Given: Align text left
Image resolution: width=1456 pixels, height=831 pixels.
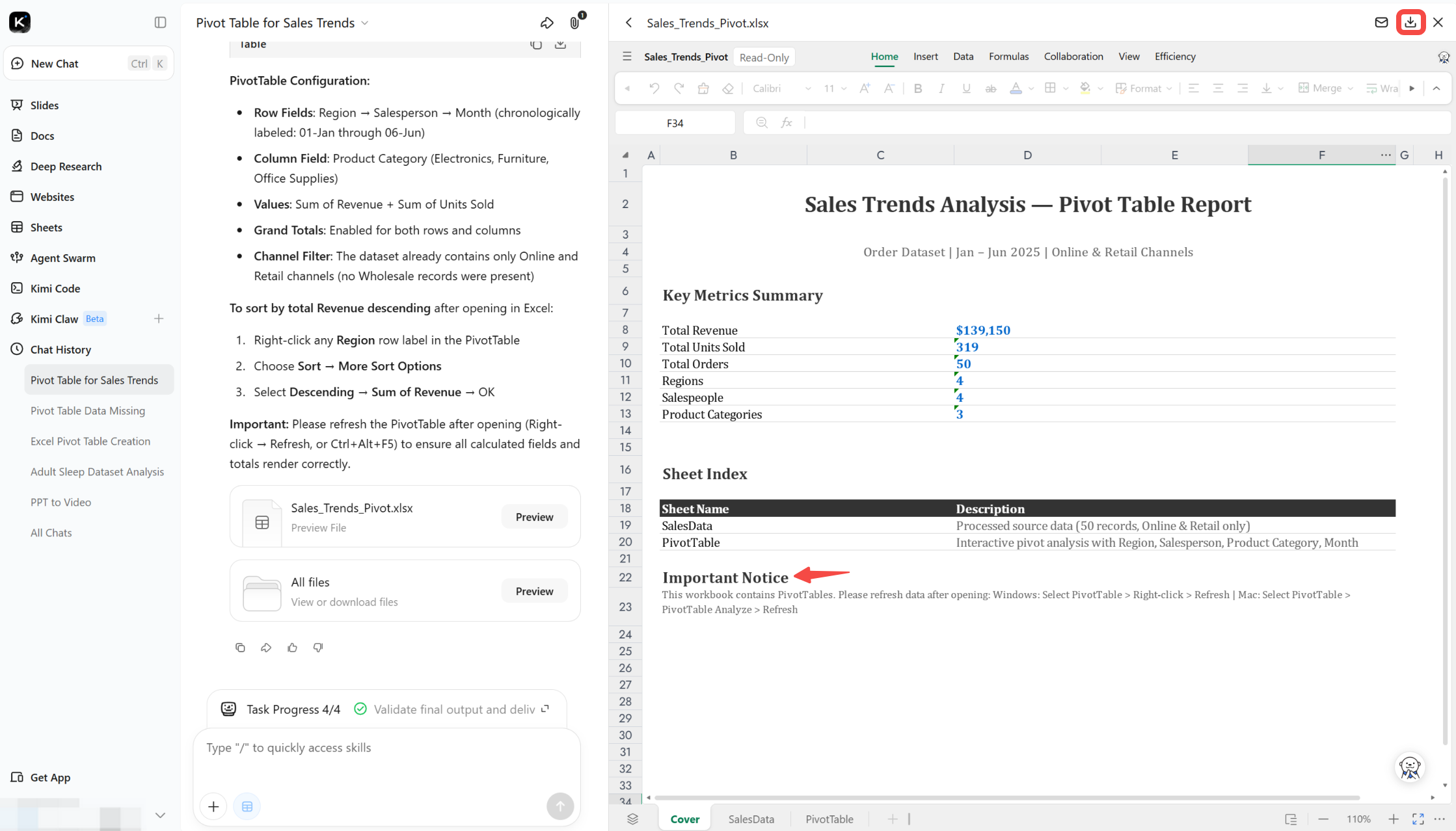Looking at the screenshot, I should tap(1194, 88).
